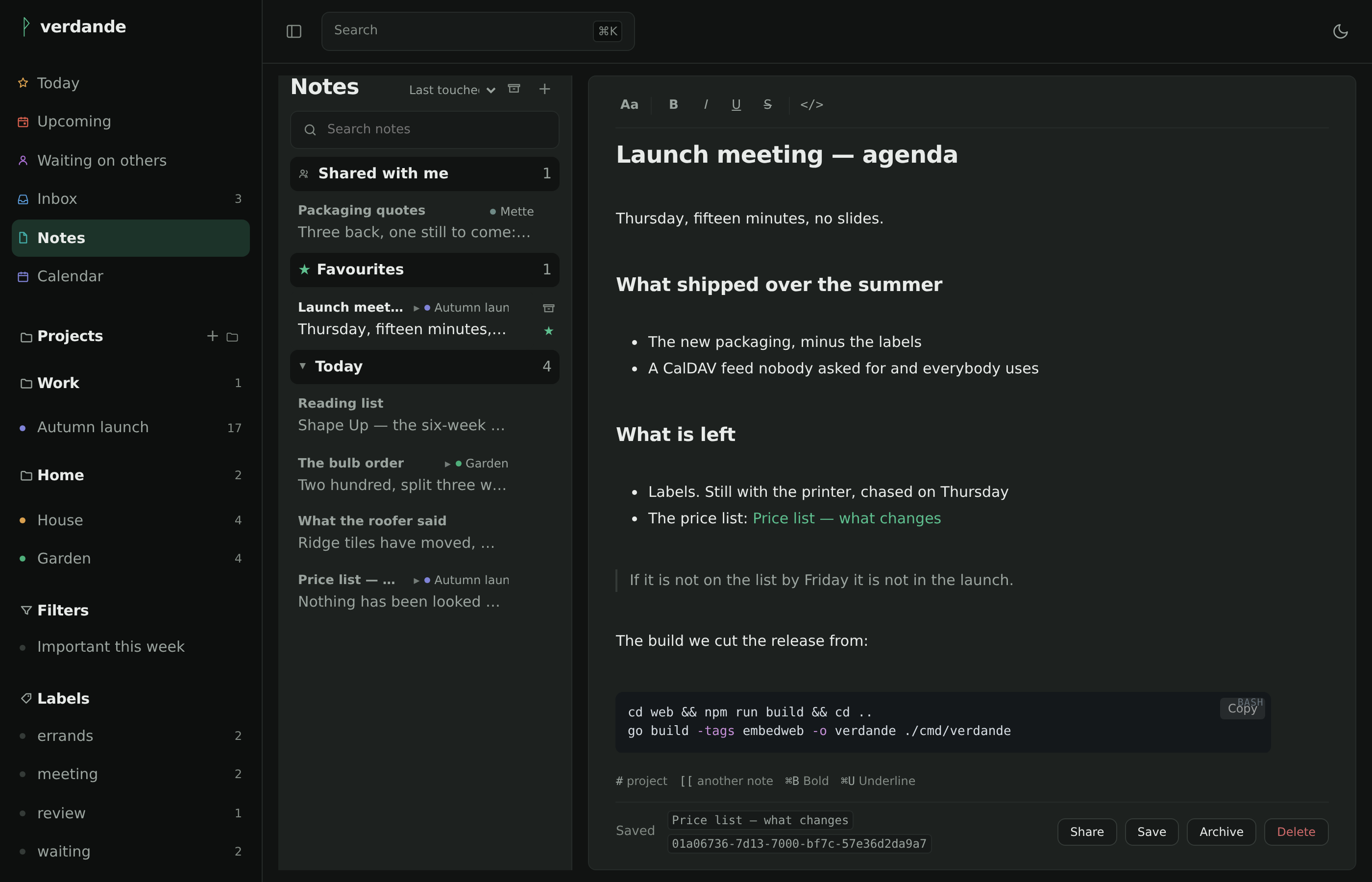
Task: Focus the Search notes field
Action: click(424, 129)
